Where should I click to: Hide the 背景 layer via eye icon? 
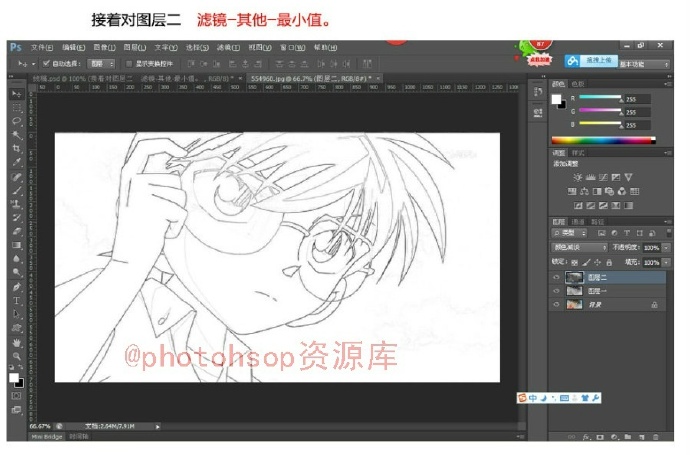click(x=556, y=305)
